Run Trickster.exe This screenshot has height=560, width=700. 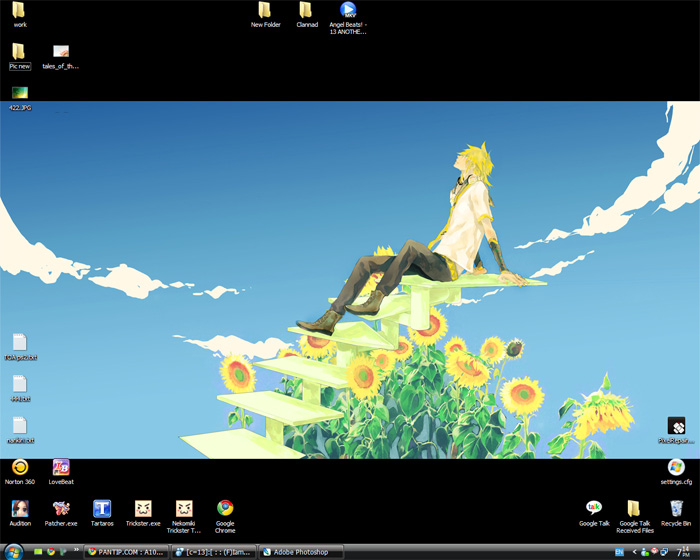click(143, 513)
